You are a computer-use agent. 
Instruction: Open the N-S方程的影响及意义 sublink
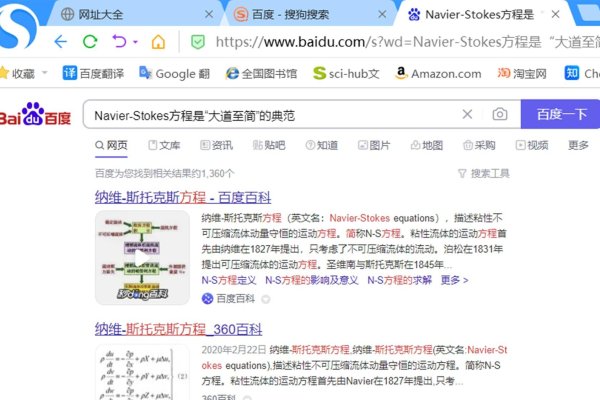[x=312, y=280]
